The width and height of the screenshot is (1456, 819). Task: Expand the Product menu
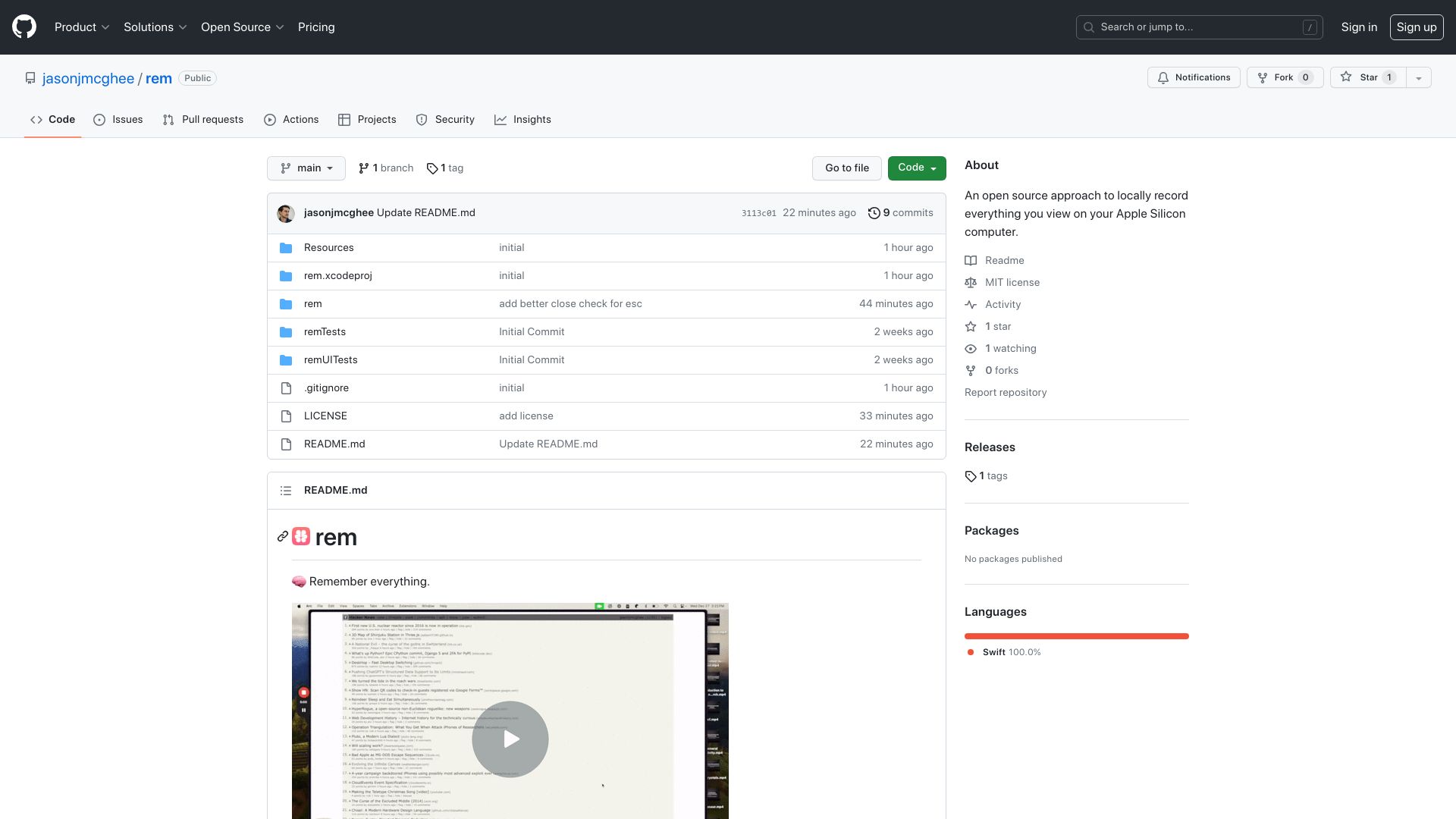82,27
